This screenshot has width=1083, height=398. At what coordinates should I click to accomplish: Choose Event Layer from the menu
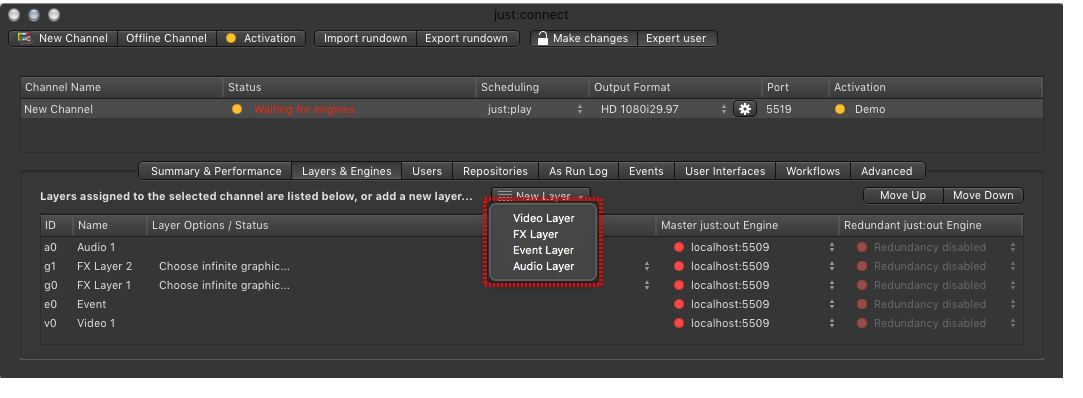pyautogui.click(x=544, y=250)
